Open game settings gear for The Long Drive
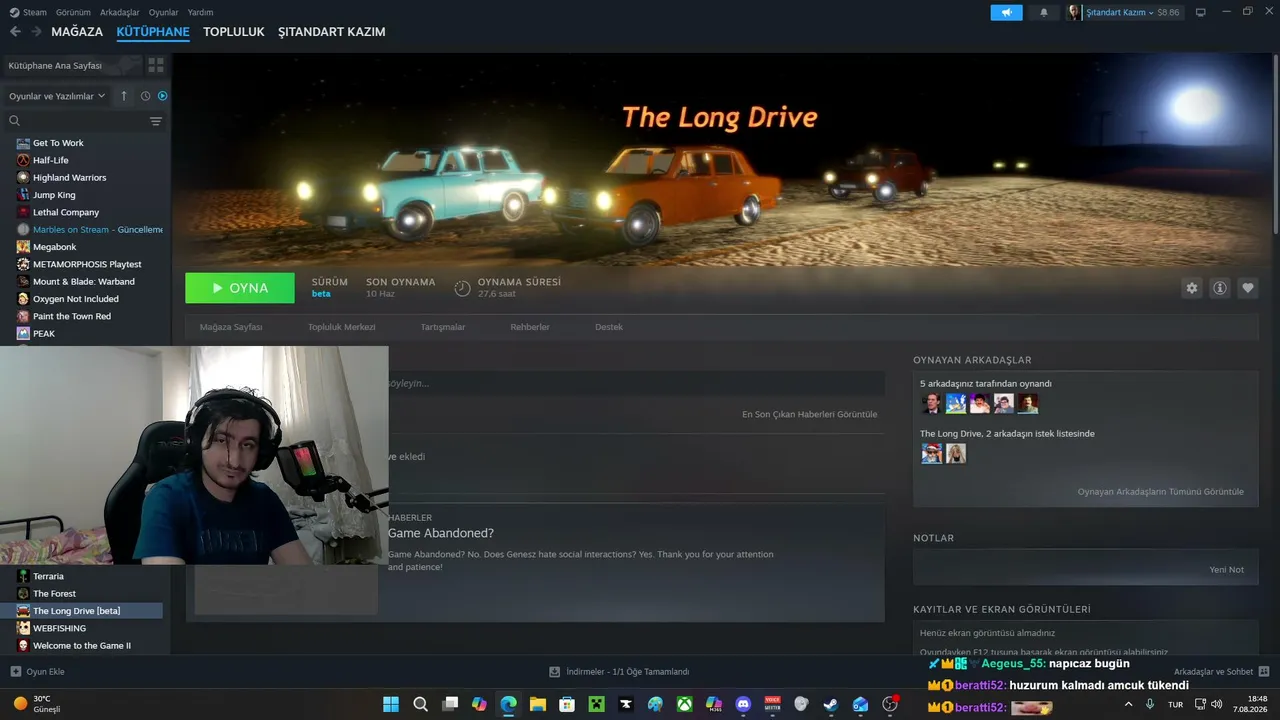1280x720 pixels. [x=1192, y=288]
